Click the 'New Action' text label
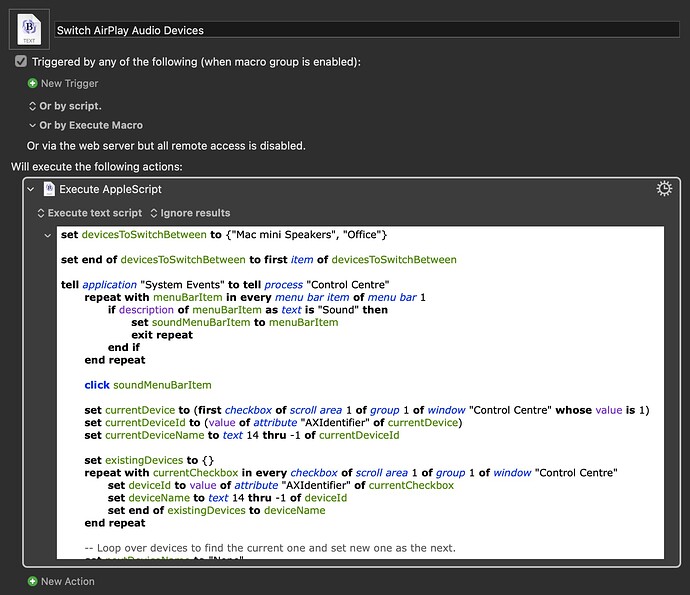 [x=68, y=581]
